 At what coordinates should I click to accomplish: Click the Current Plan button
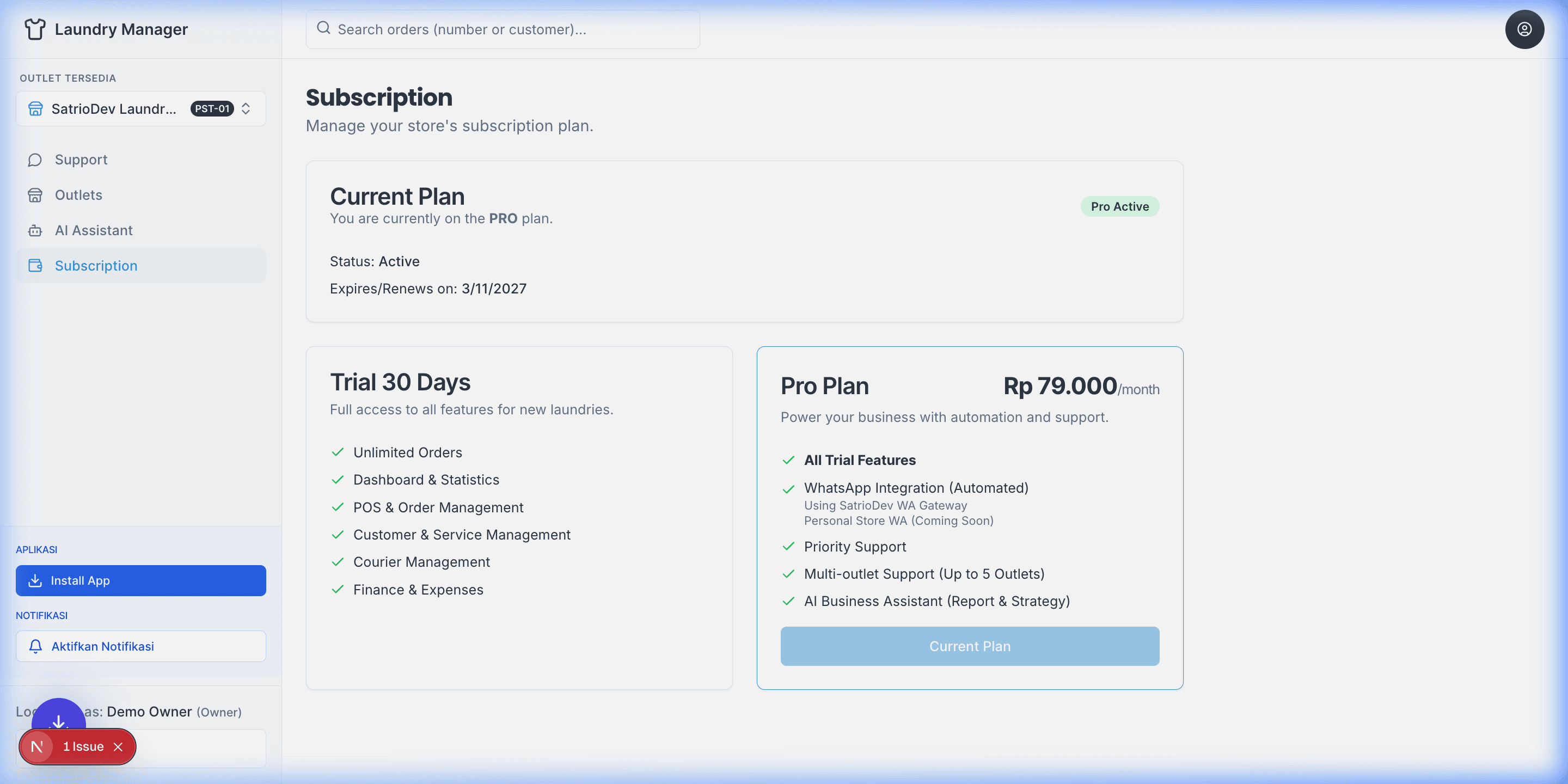coord(970,646)
